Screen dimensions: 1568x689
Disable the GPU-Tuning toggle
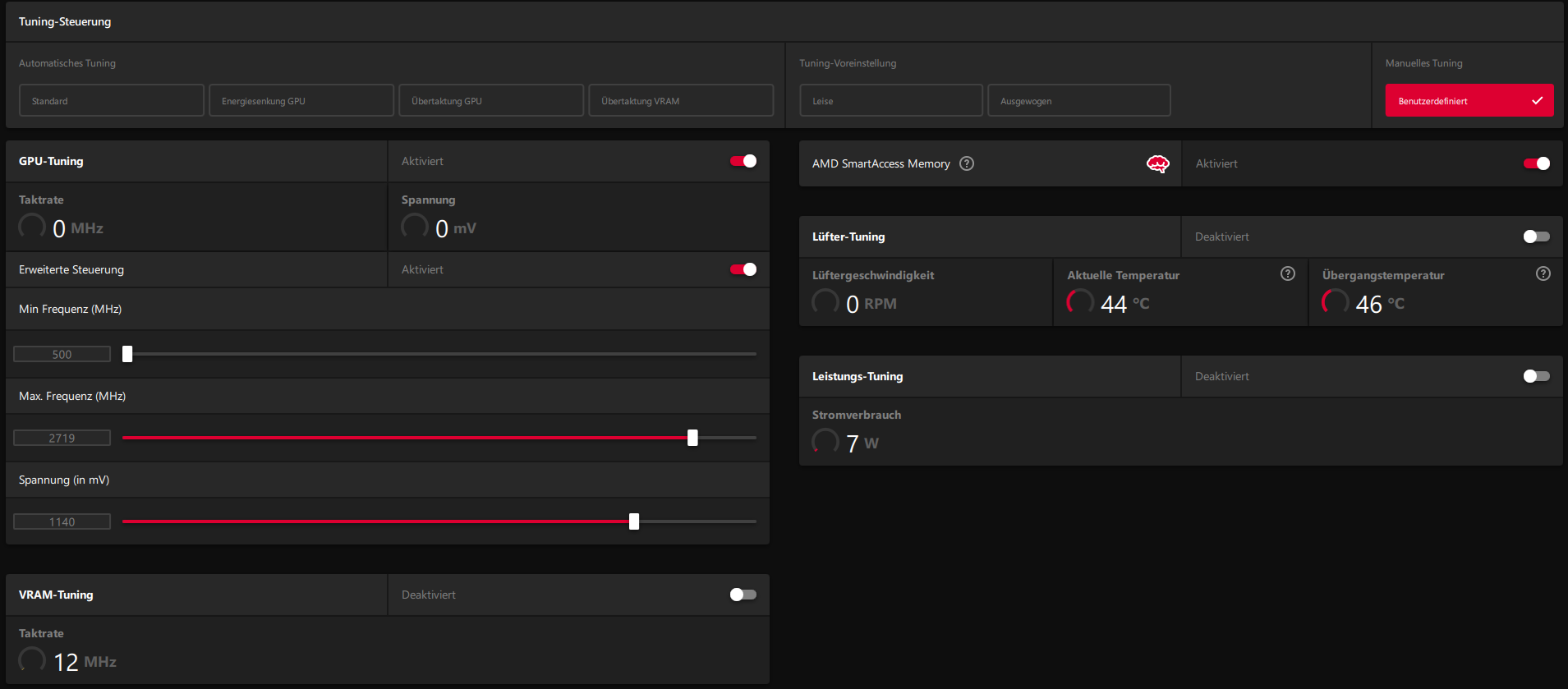(x=743, y=161)
